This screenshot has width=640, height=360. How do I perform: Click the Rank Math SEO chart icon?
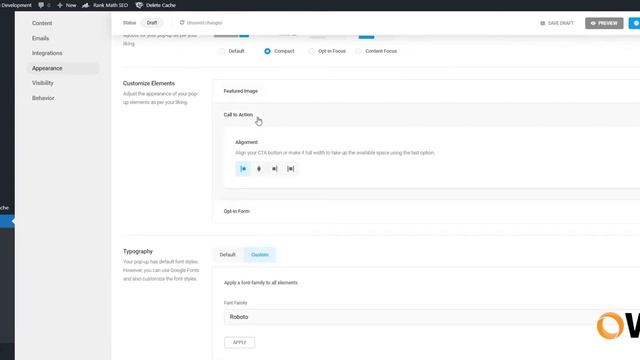(x=86, y=5)
